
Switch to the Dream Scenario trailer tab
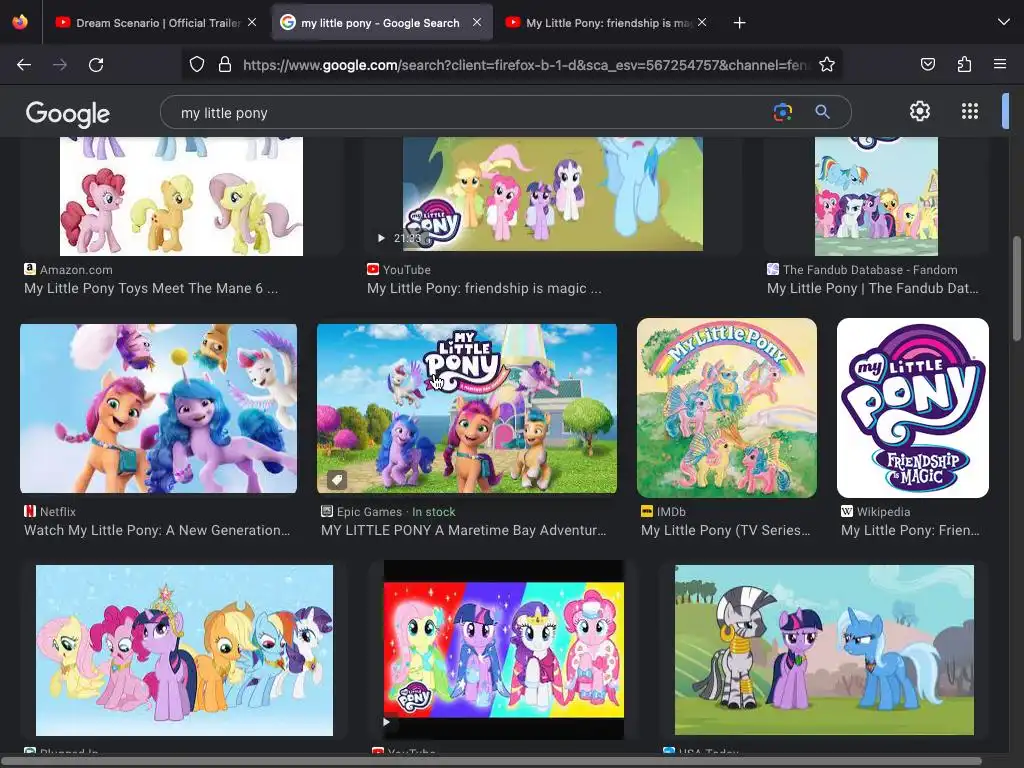[x=157, y=23]
